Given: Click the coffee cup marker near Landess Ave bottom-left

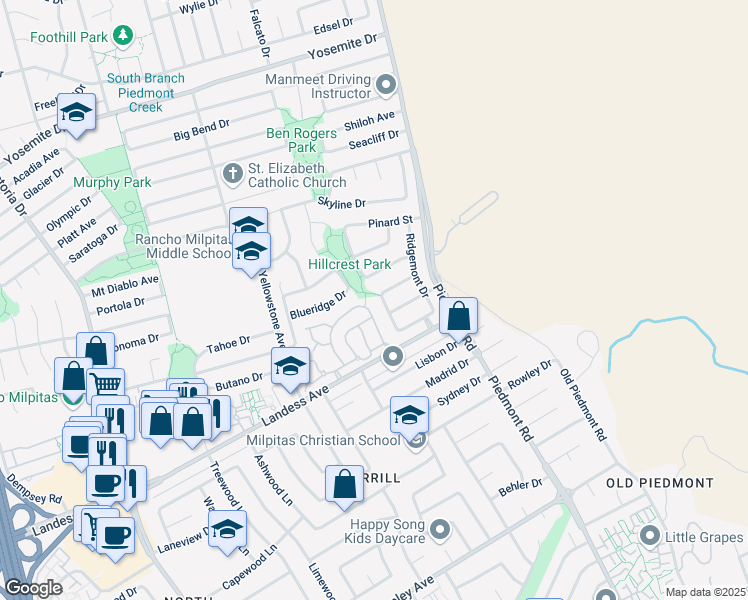Looking at the screenshot, I should coord(115,539).
